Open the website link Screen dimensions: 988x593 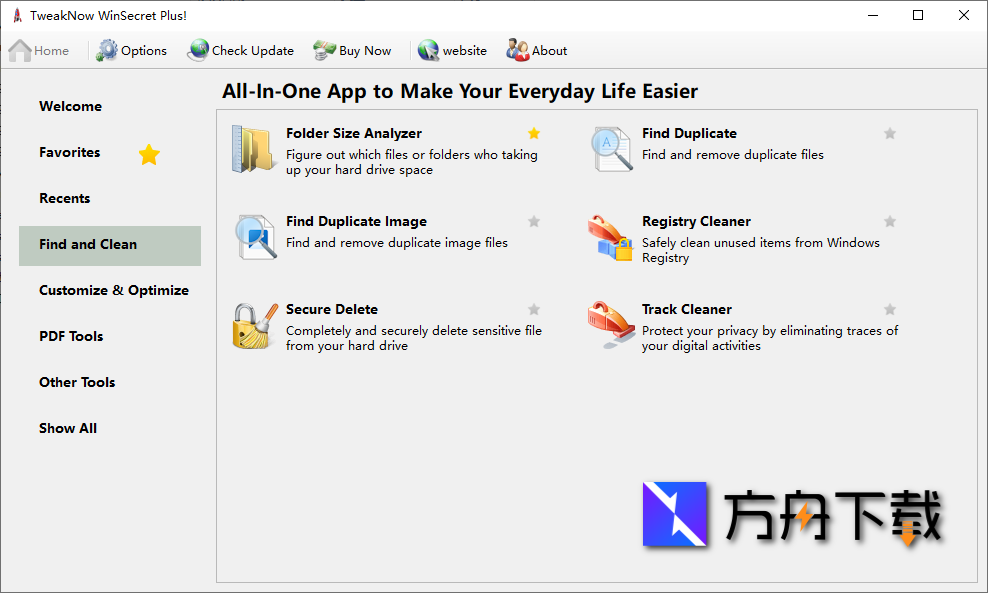point(453,49)
